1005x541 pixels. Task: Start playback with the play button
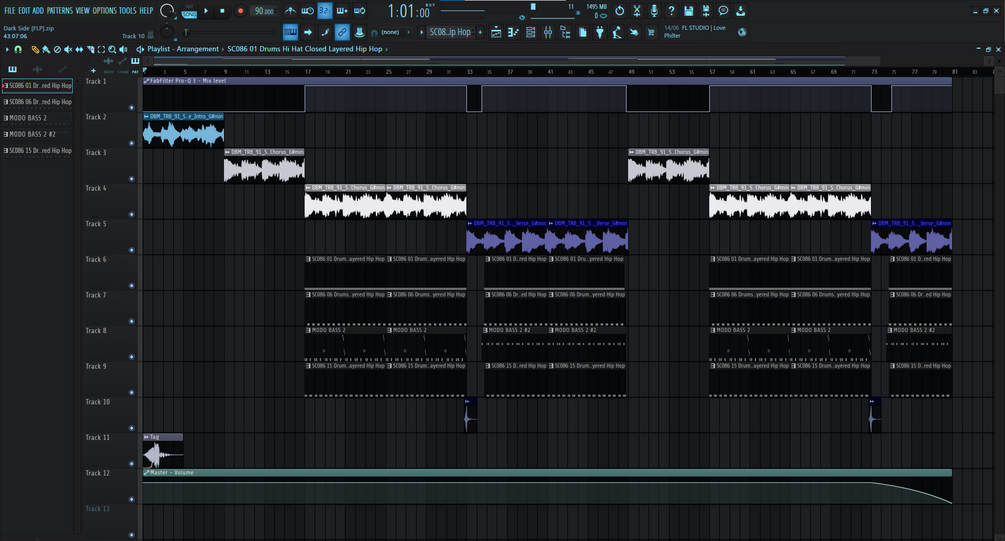coord(206,11)
